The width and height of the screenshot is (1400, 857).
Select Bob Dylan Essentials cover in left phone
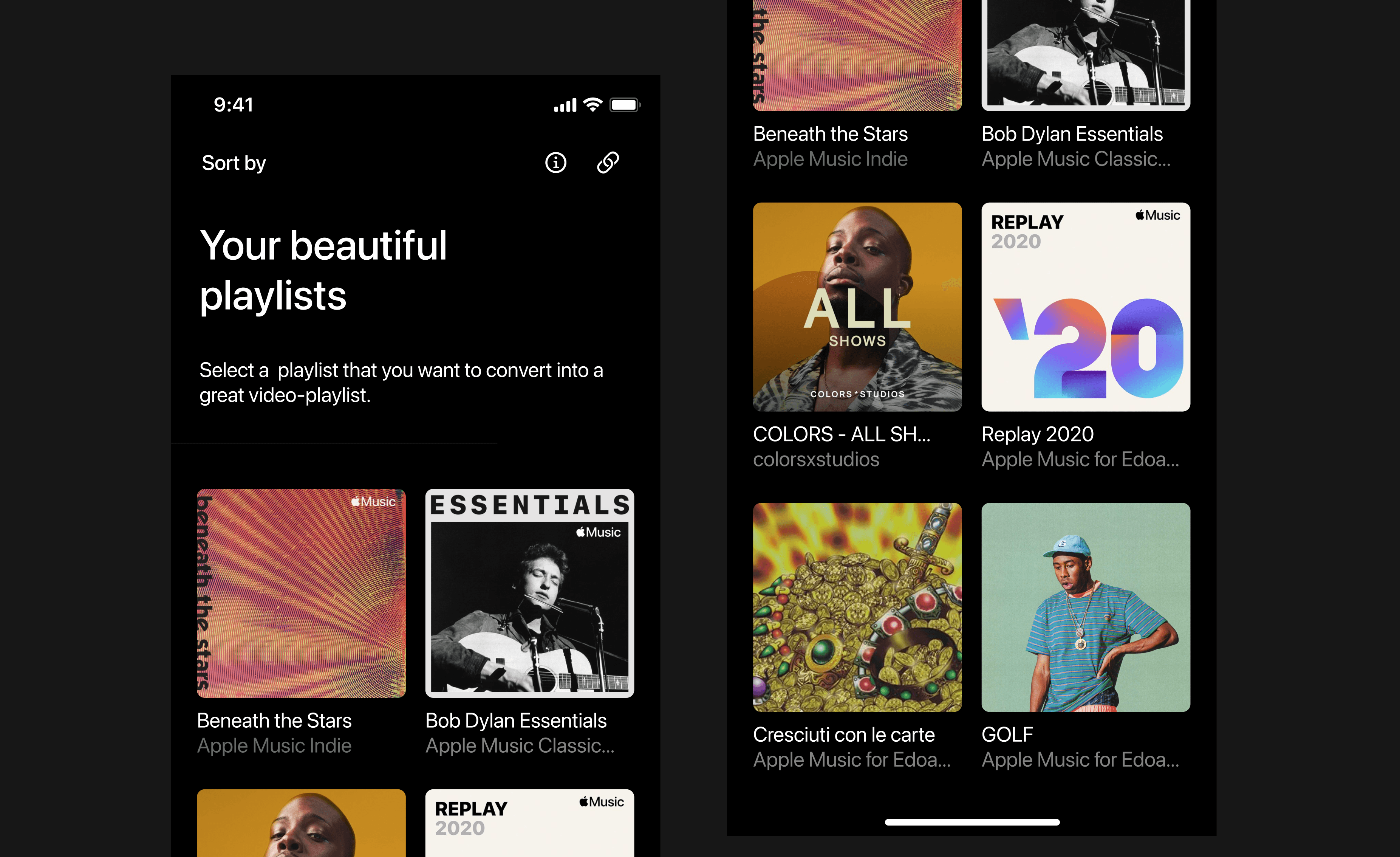[x=529, y=593]
